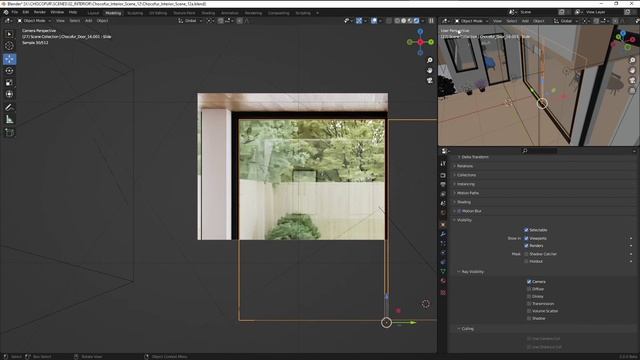Open the Window menu
The width and height of the screenshot is (640, 360).
[x=57, y=12]
